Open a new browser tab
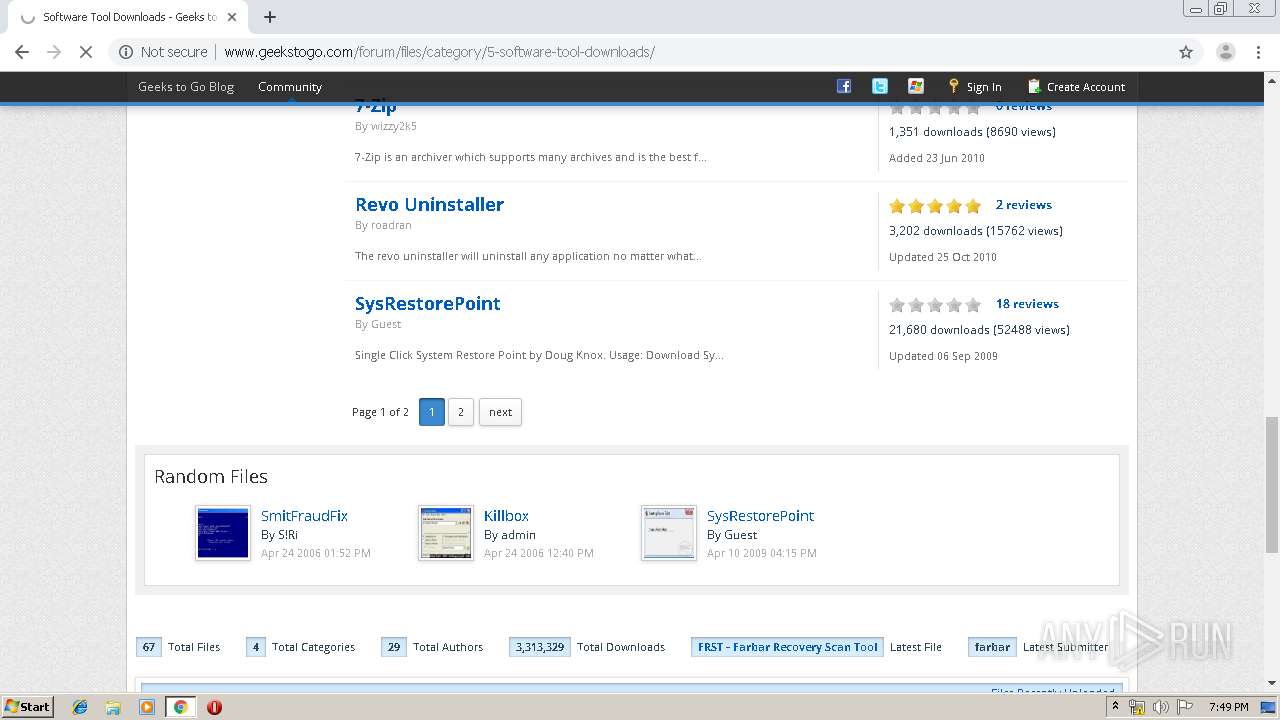This screenshot has height=720, width=1280. [270, 17]
